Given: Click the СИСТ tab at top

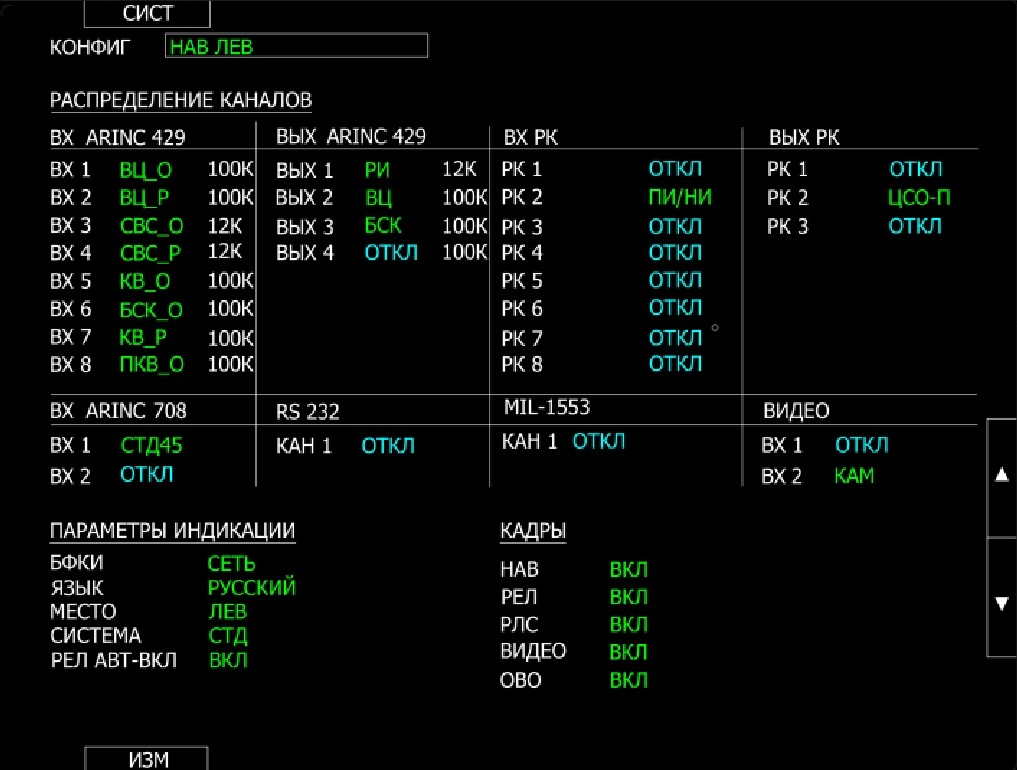Looking at the screenshot, I should (147, 14).
